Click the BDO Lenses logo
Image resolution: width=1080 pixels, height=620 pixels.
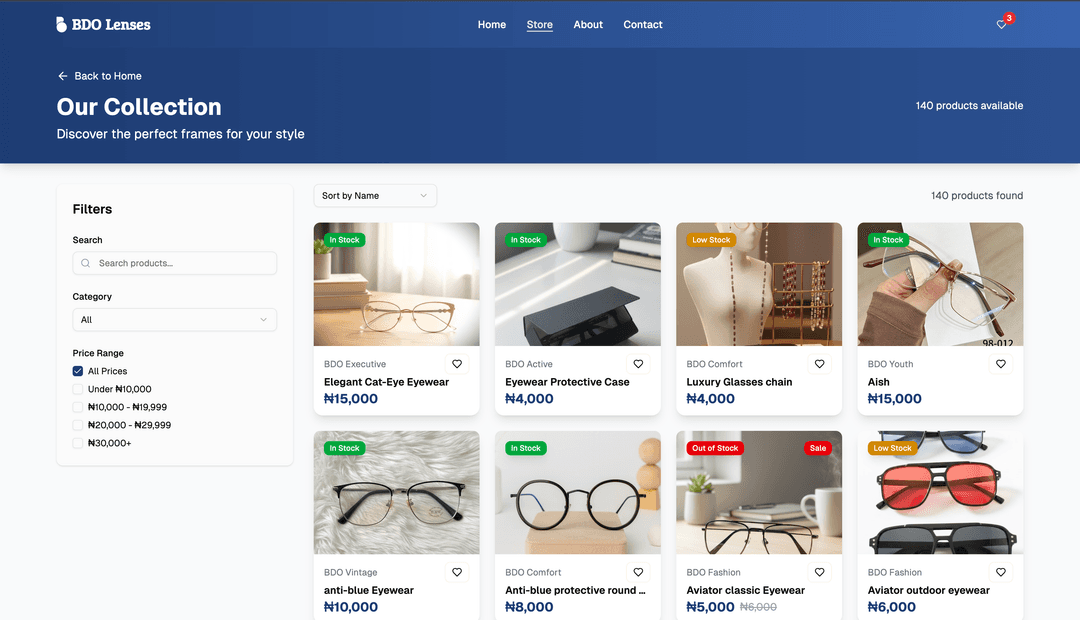pyautogui.click(x=103, y=24)
